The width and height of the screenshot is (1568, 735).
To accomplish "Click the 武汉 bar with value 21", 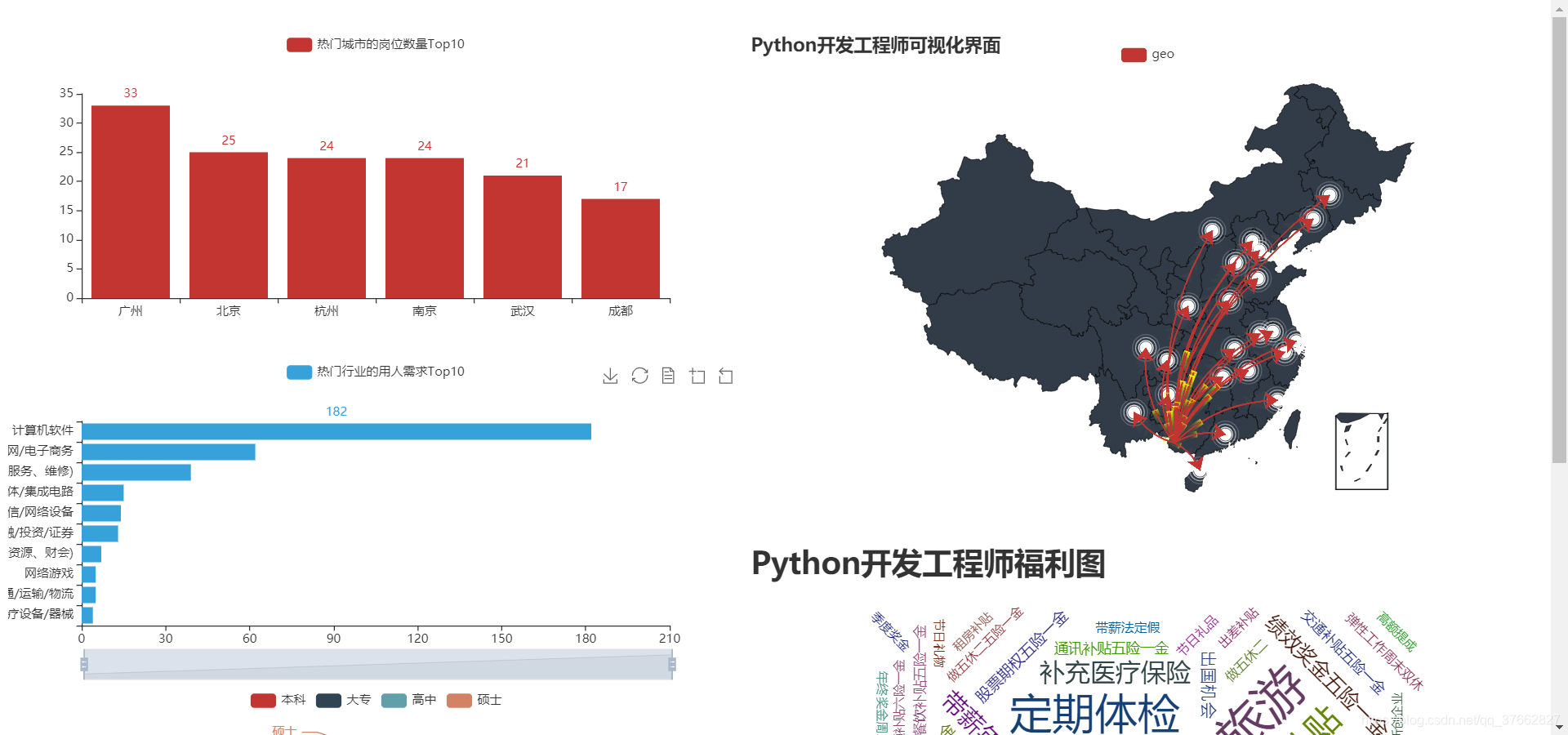I will point(523,237).
